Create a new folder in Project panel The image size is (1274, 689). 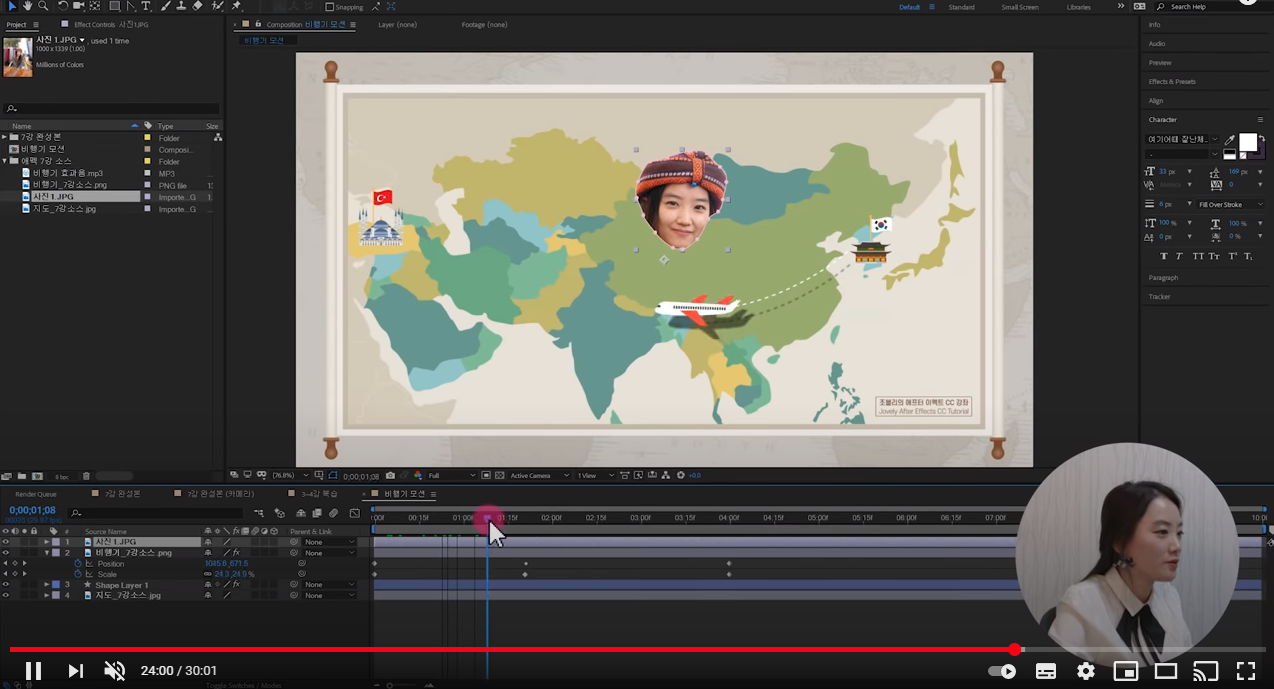click(x=21, y=476)
